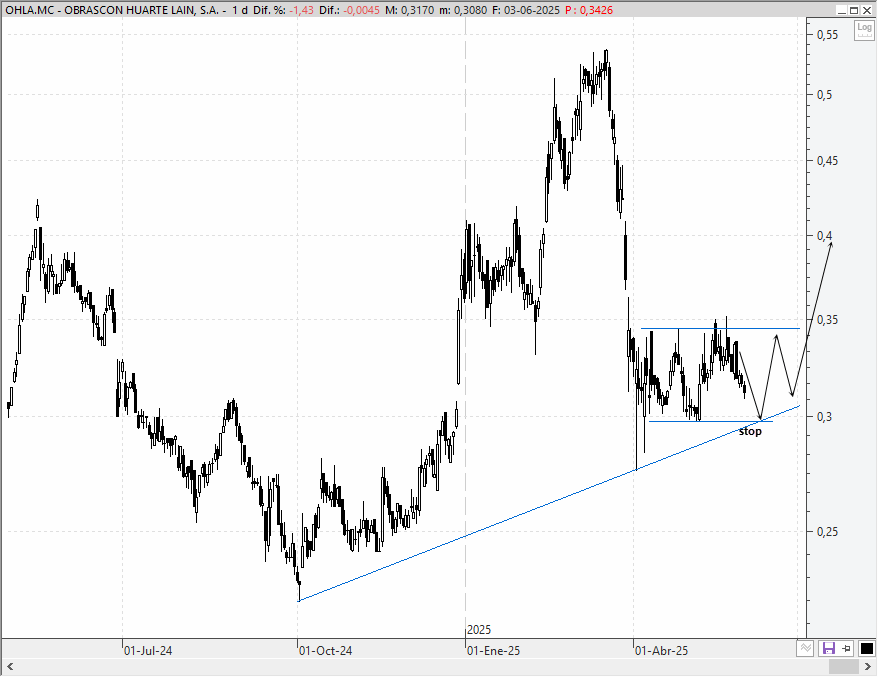
Task: Click the horizontal scrollbar thumb
Action: [x=844, y=666]
